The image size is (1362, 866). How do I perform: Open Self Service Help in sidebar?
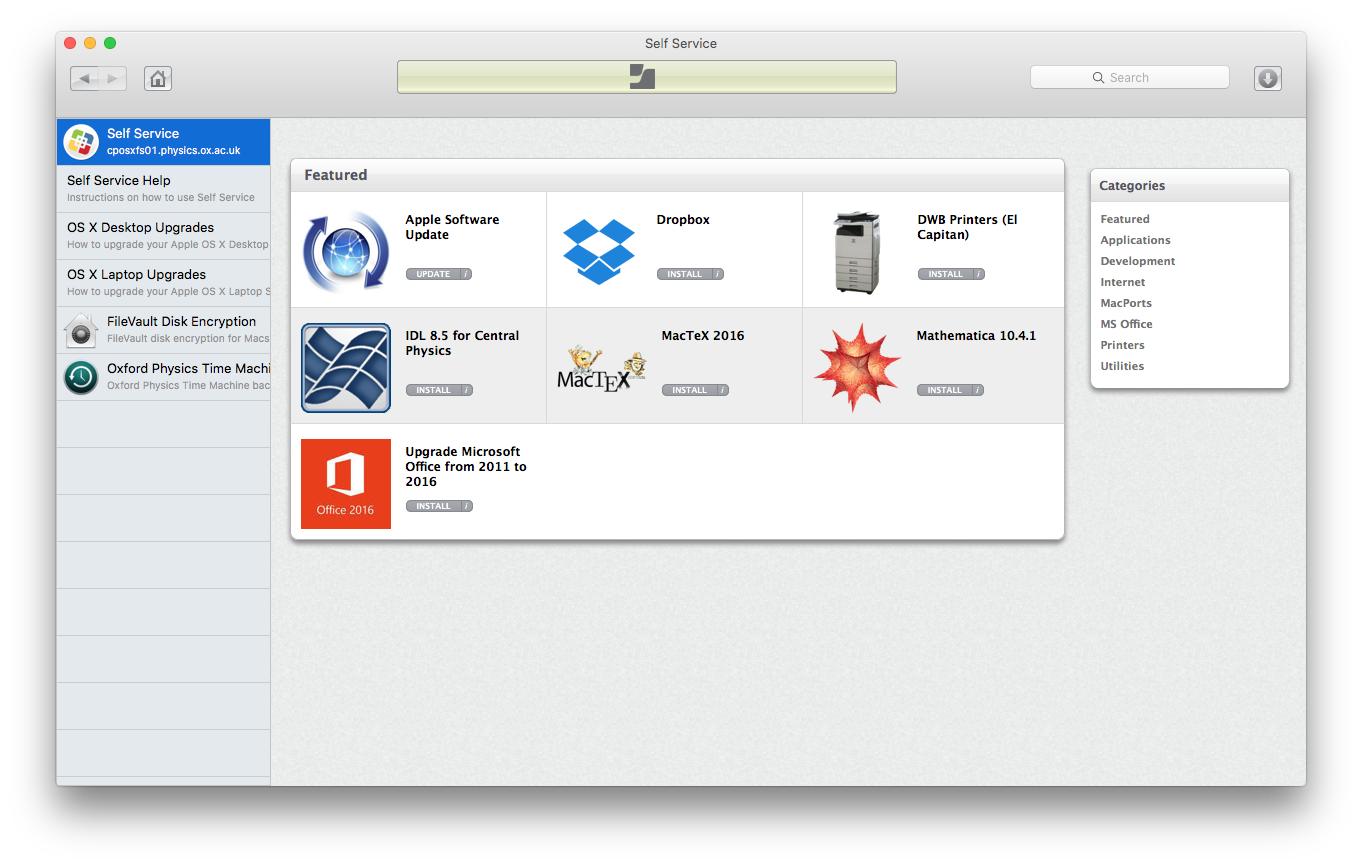point(163,189)
